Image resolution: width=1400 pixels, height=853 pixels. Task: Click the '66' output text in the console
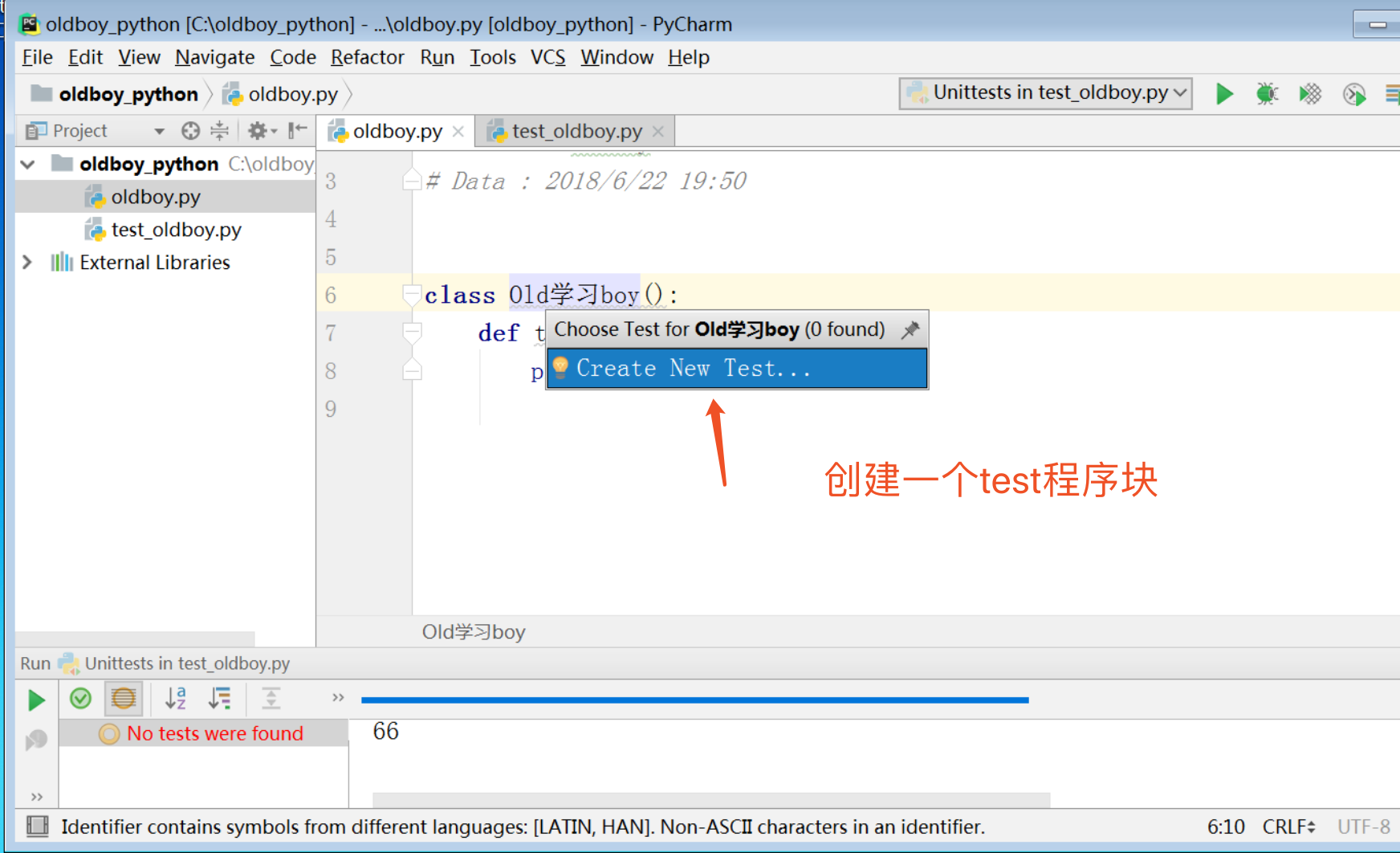385,731
